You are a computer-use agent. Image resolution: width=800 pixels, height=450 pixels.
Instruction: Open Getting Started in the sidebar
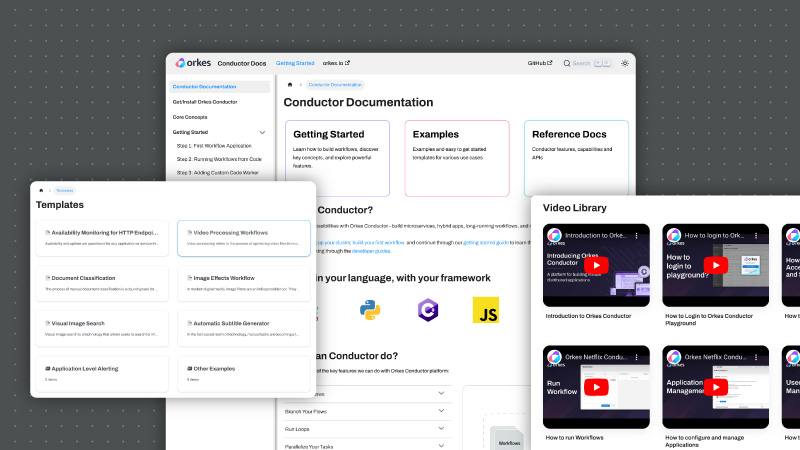tap(190, 132)
